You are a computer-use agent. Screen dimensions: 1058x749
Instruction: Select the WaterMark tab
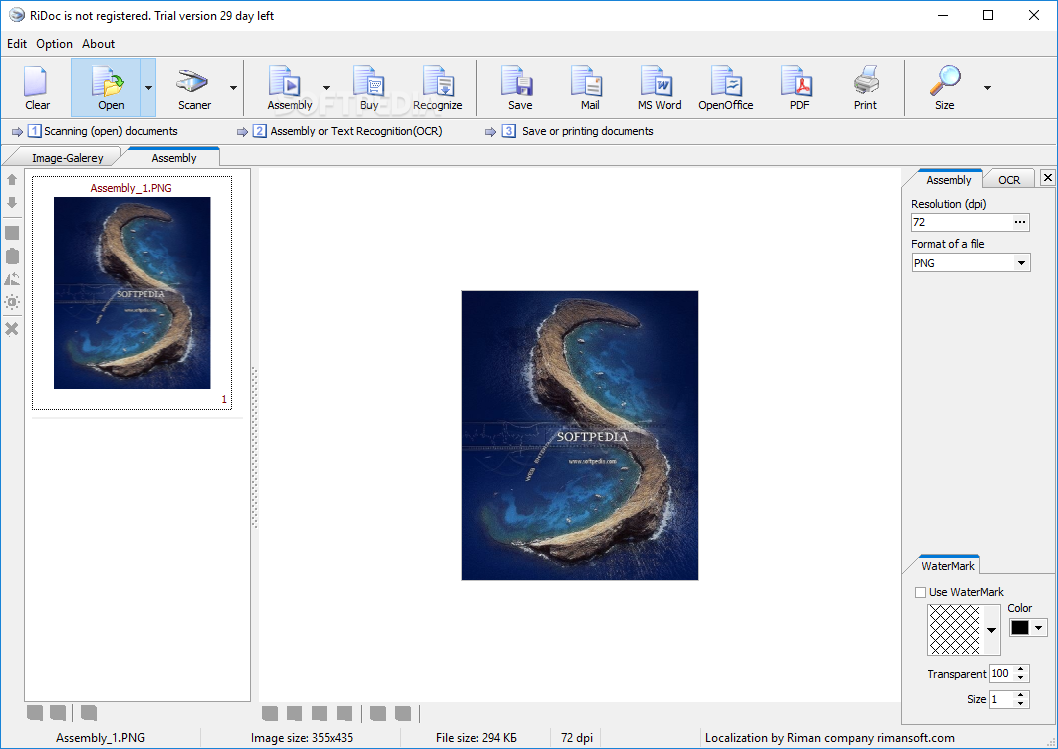pos(947,565)
